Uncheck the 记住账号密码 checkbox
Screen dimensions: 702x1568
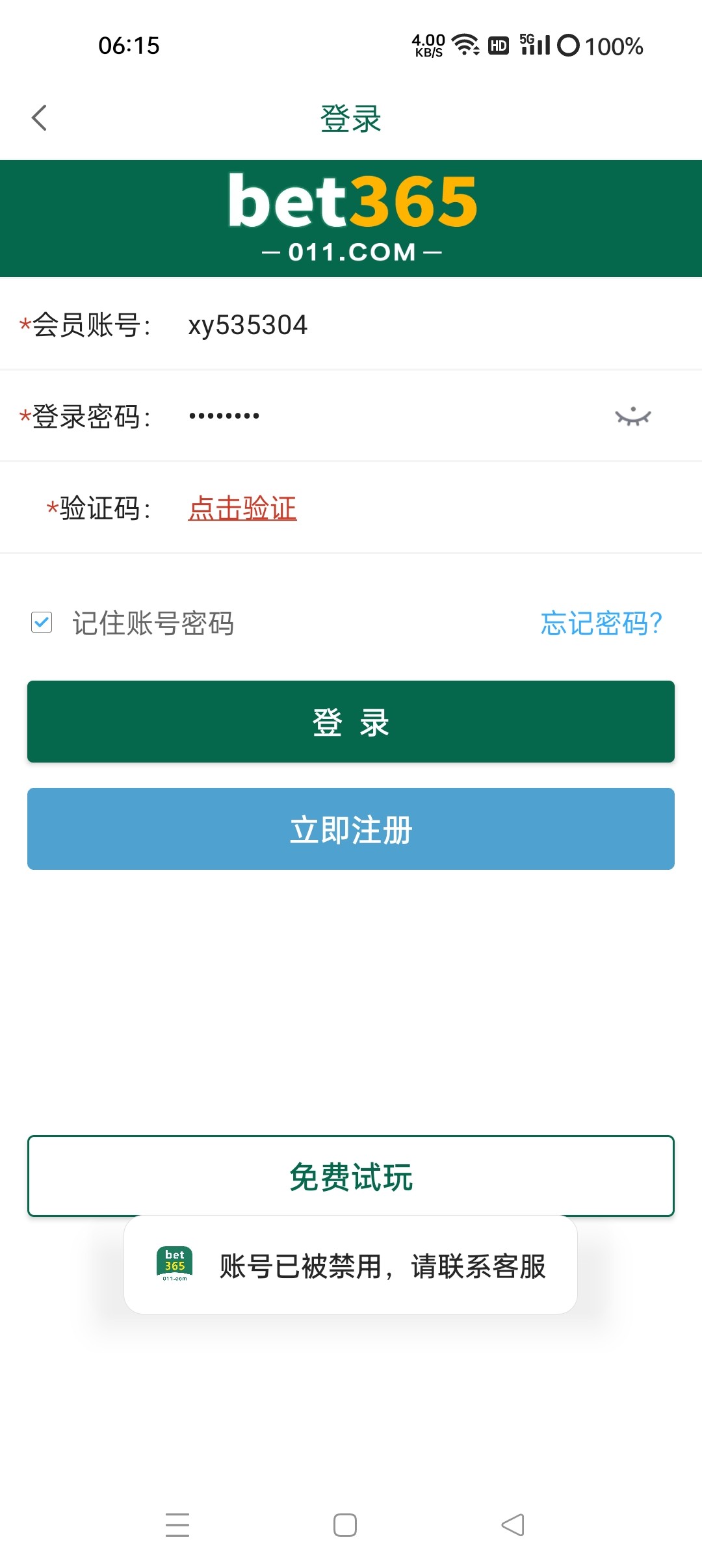click(42, 622)
